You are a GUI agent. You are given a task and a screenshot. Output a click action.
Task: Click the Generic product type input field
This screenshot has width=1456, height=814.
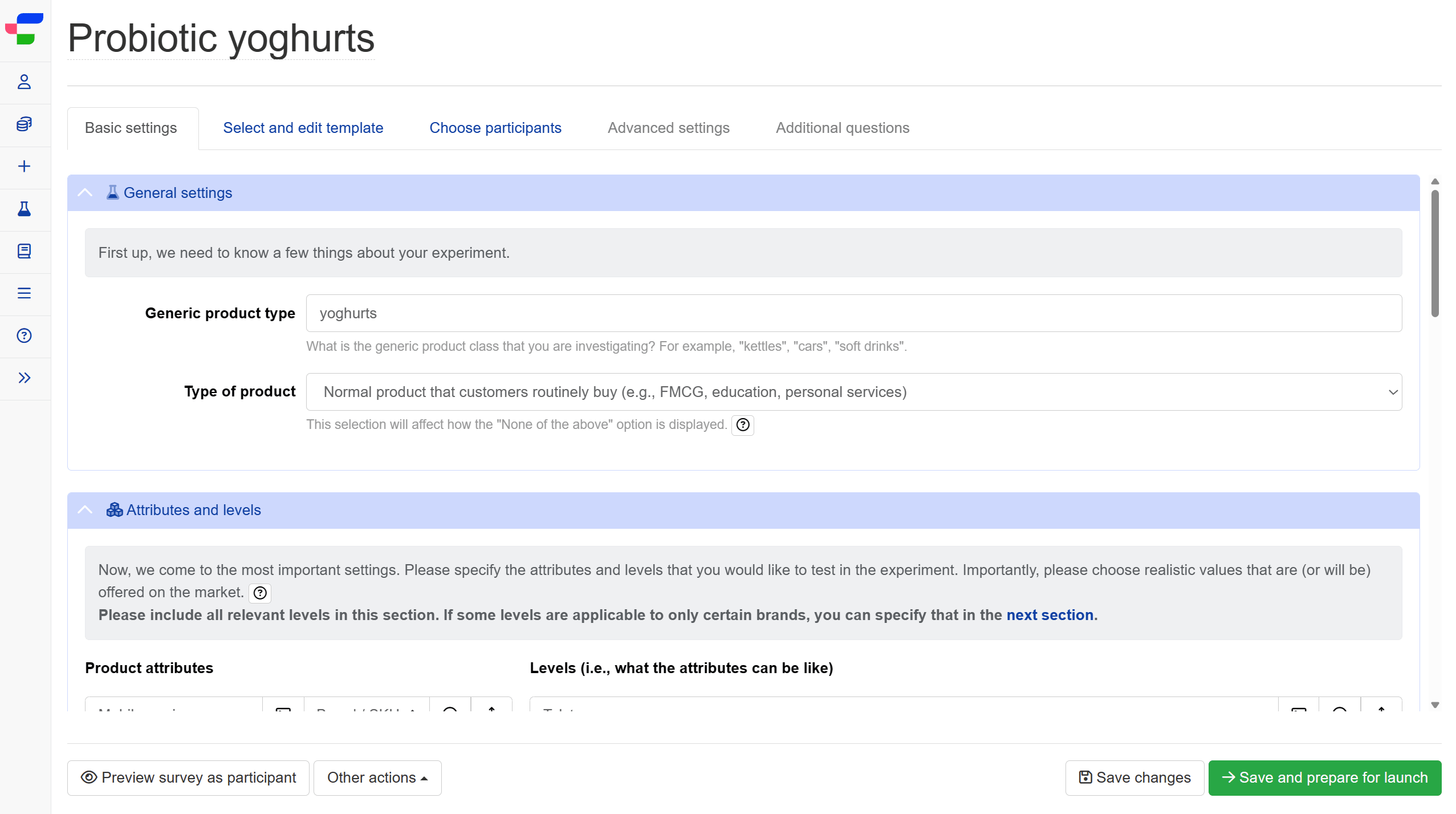853,313
